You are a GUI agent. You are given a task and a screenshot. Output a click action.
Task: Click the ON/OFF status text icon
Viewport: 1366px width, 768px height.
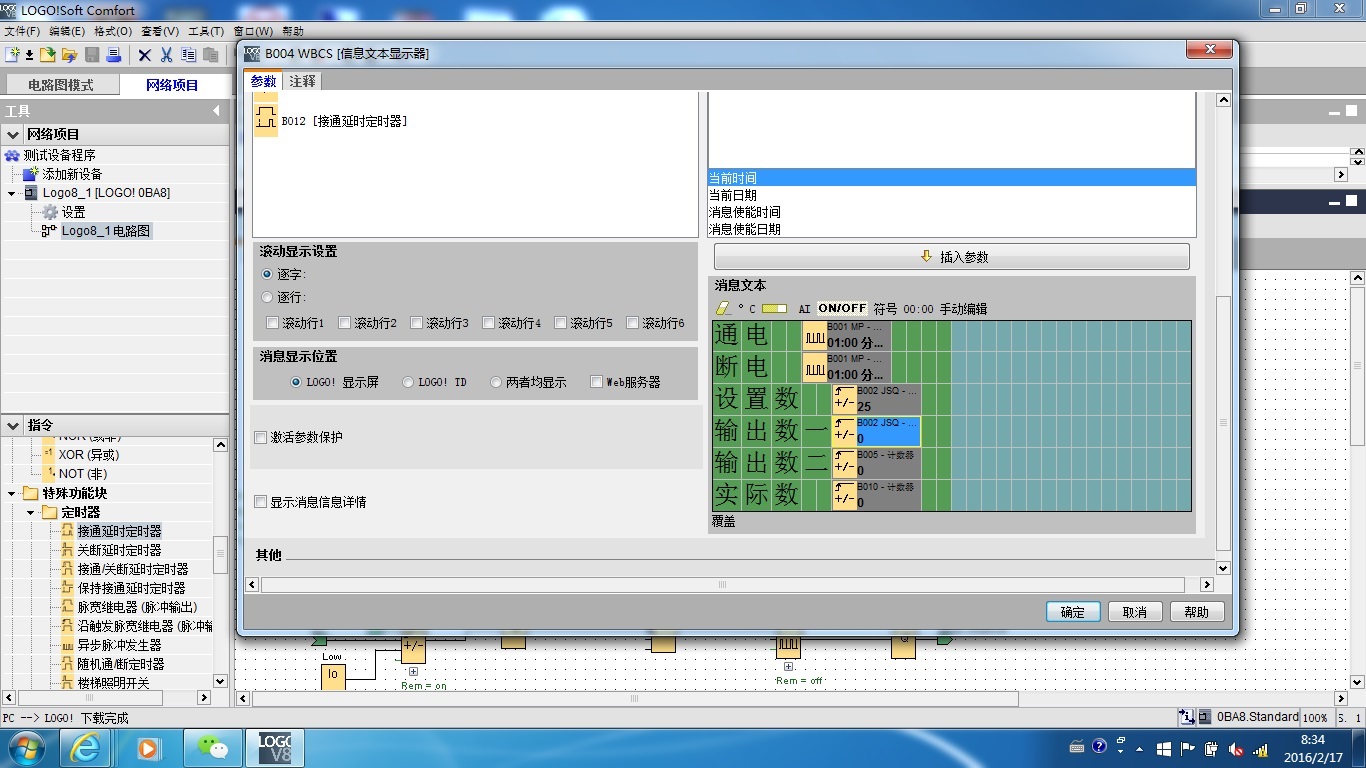842,309
